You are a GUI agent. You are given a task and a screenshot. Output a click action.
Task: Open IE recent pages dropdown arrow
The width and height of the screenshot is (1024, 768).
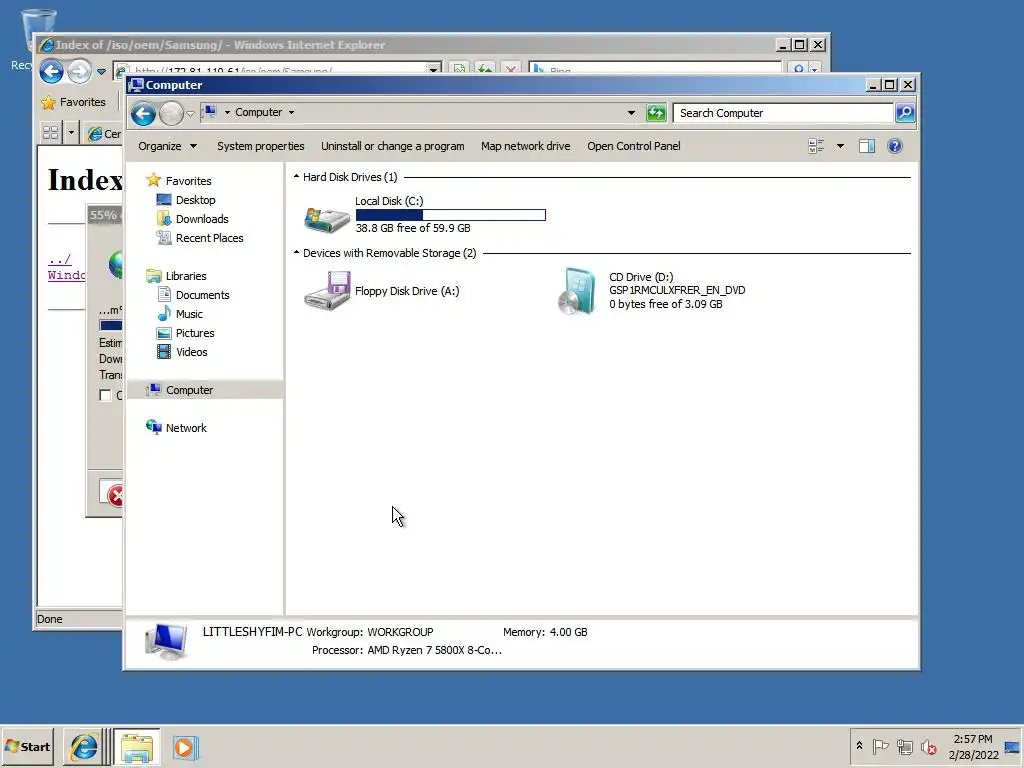101,71
